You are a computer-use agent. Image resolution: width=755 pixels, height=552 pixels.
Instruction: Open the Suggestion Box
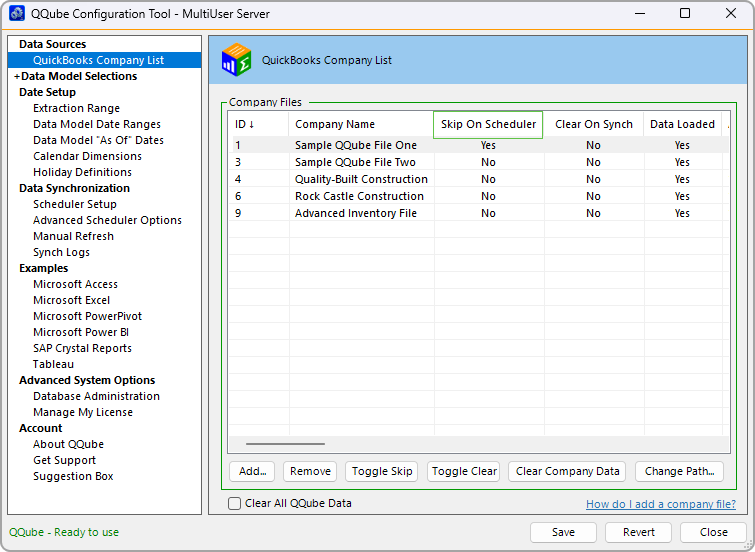73,476
